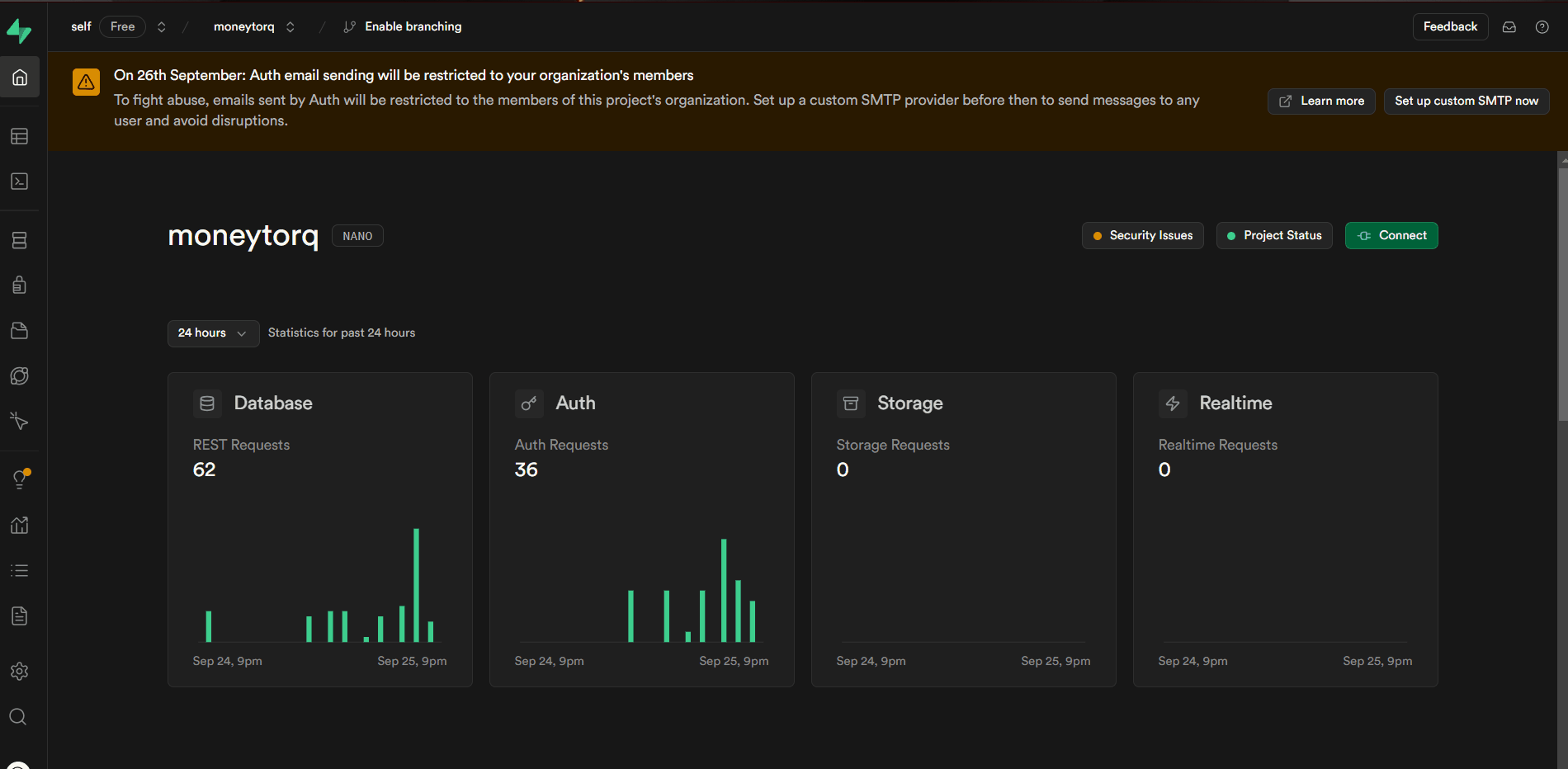Open the Edge Functions sidebar icon
Image resolution: width=1568 pixels, height=769 pixels.
[20, 376]
